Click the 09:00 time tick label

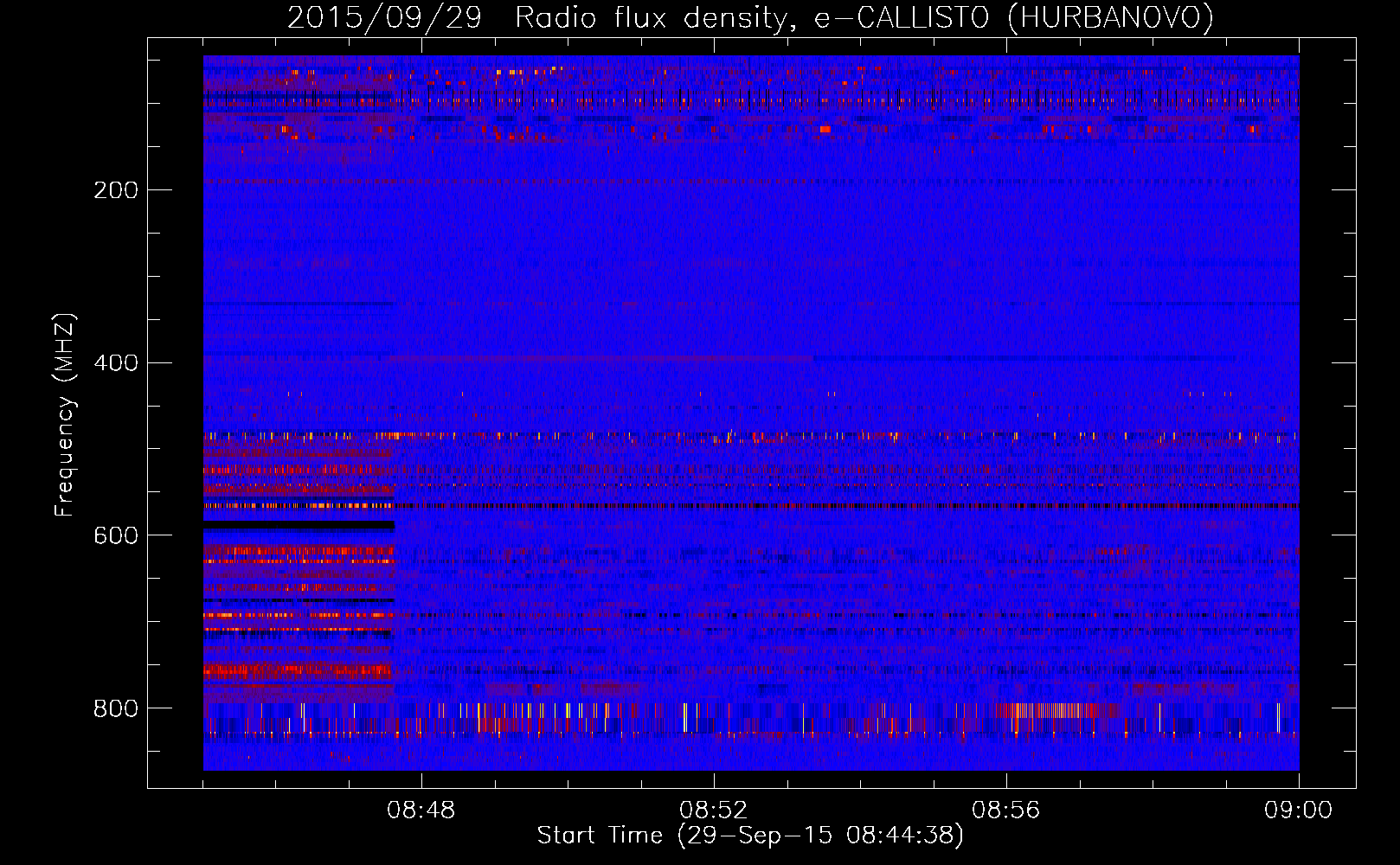(1299, 811)
